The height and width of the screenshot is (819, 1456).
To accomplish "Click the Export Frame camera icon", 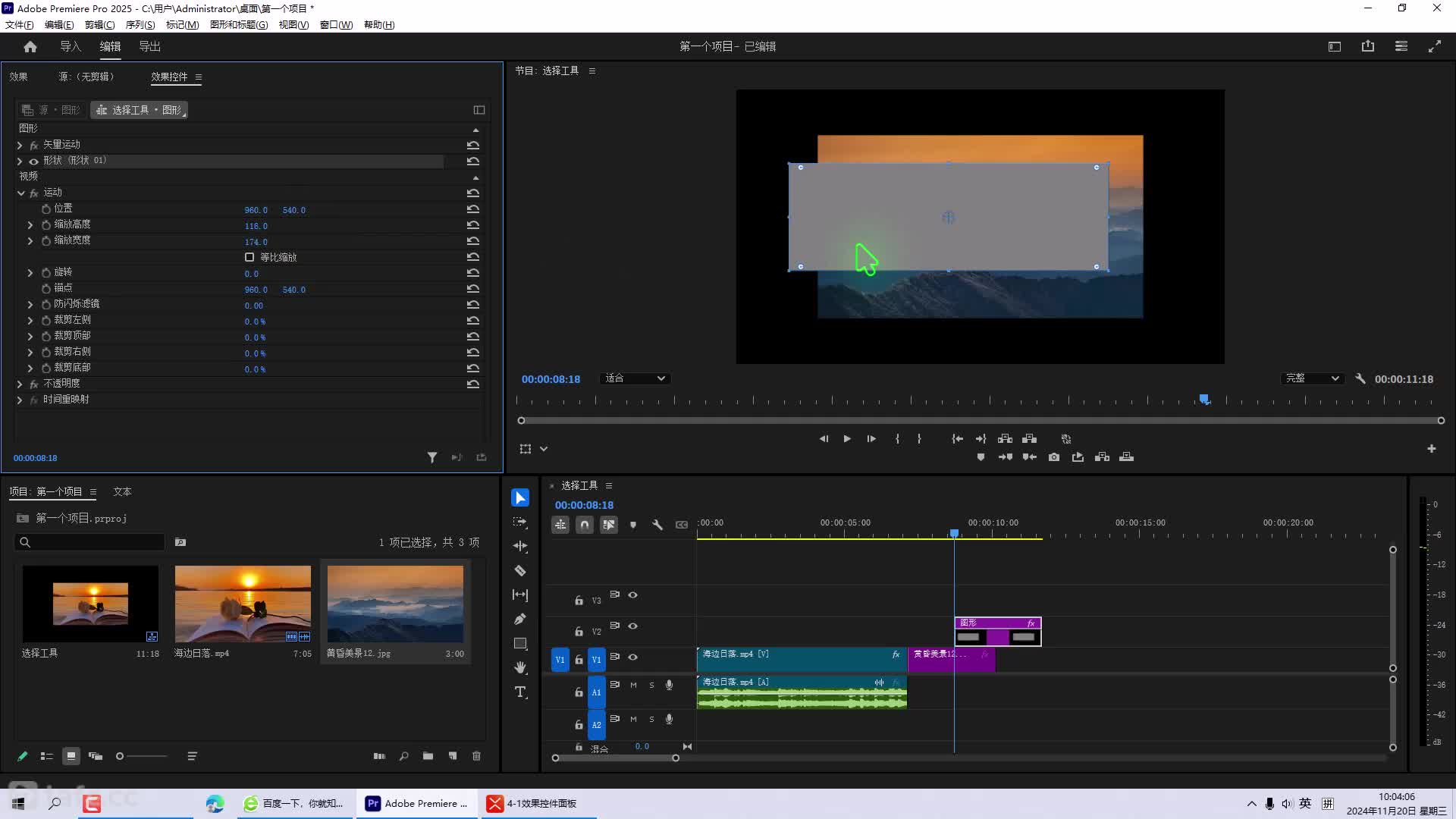I will point(1054,457).
